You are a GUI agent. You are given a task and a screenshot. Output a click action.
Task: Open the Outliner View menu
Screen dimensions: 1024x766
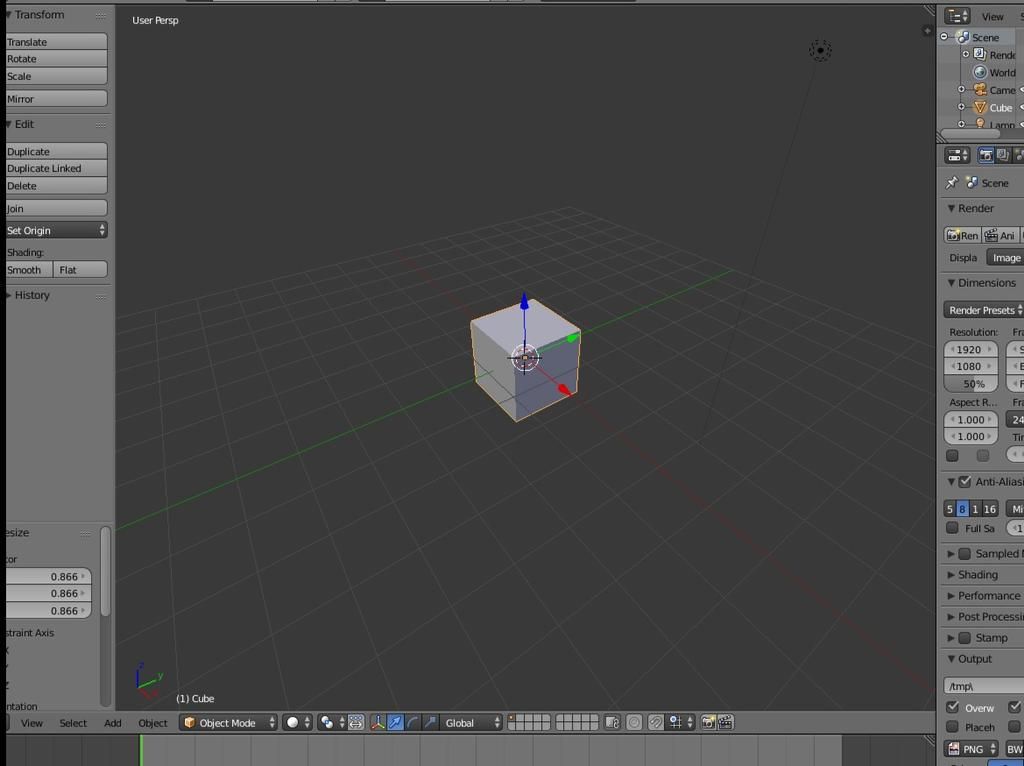(992, 17)
